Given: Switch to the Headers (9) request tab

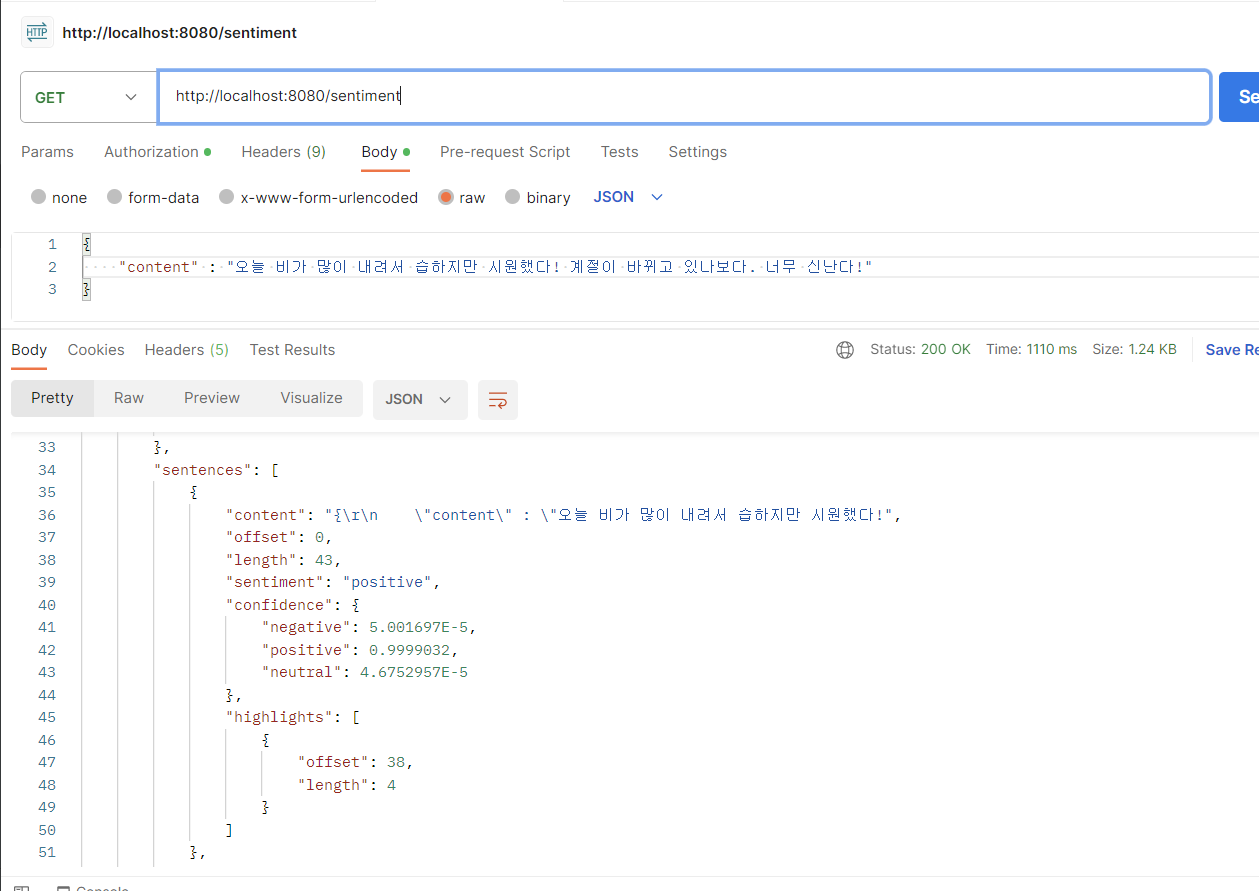Looking at the screenshot, I should (x=283, y=152).
